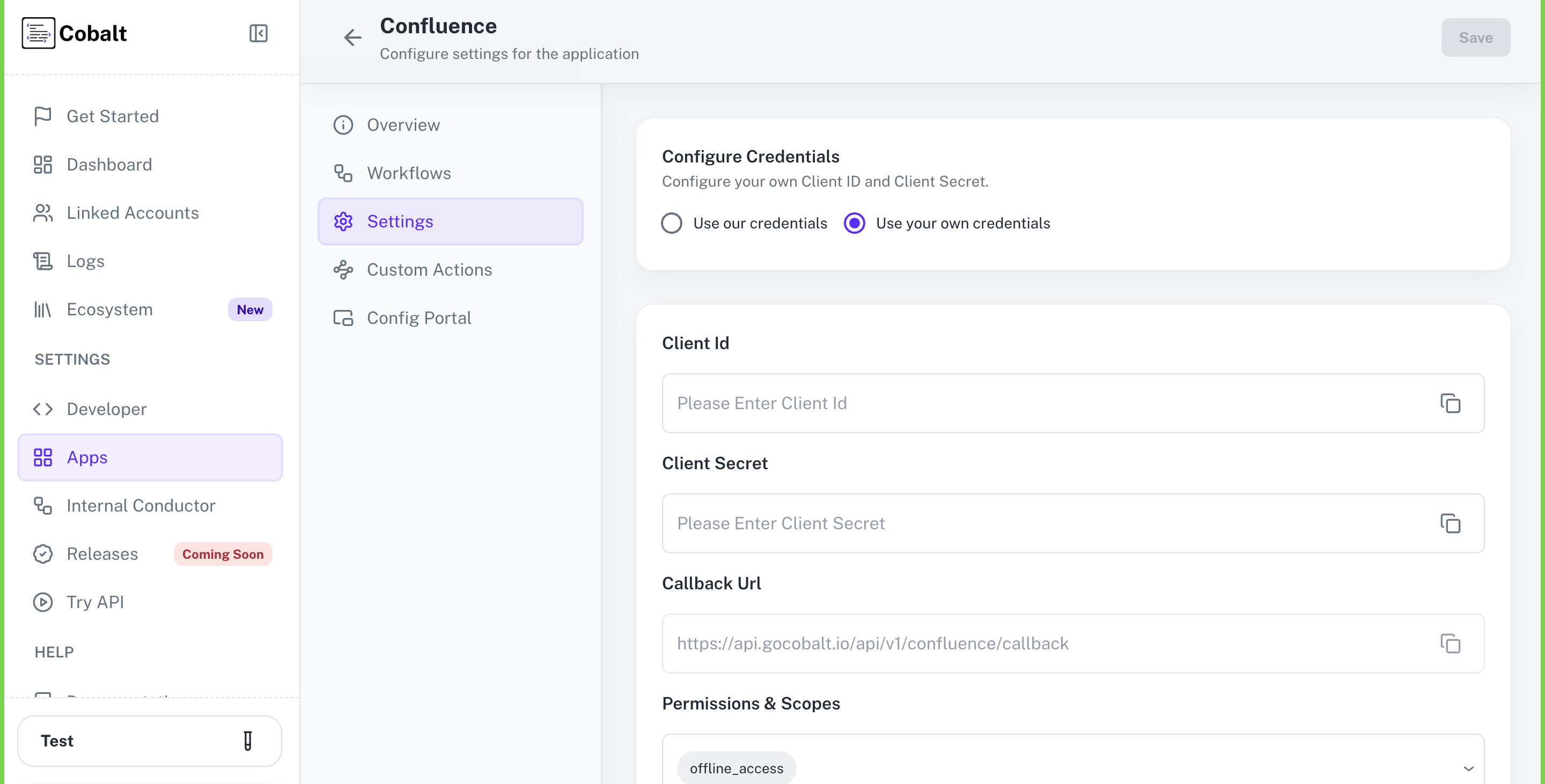Expand the Permissions & Scopes dropdown
The width and height of the screenshot is (1545, 784).
[x=1469, y=768]
